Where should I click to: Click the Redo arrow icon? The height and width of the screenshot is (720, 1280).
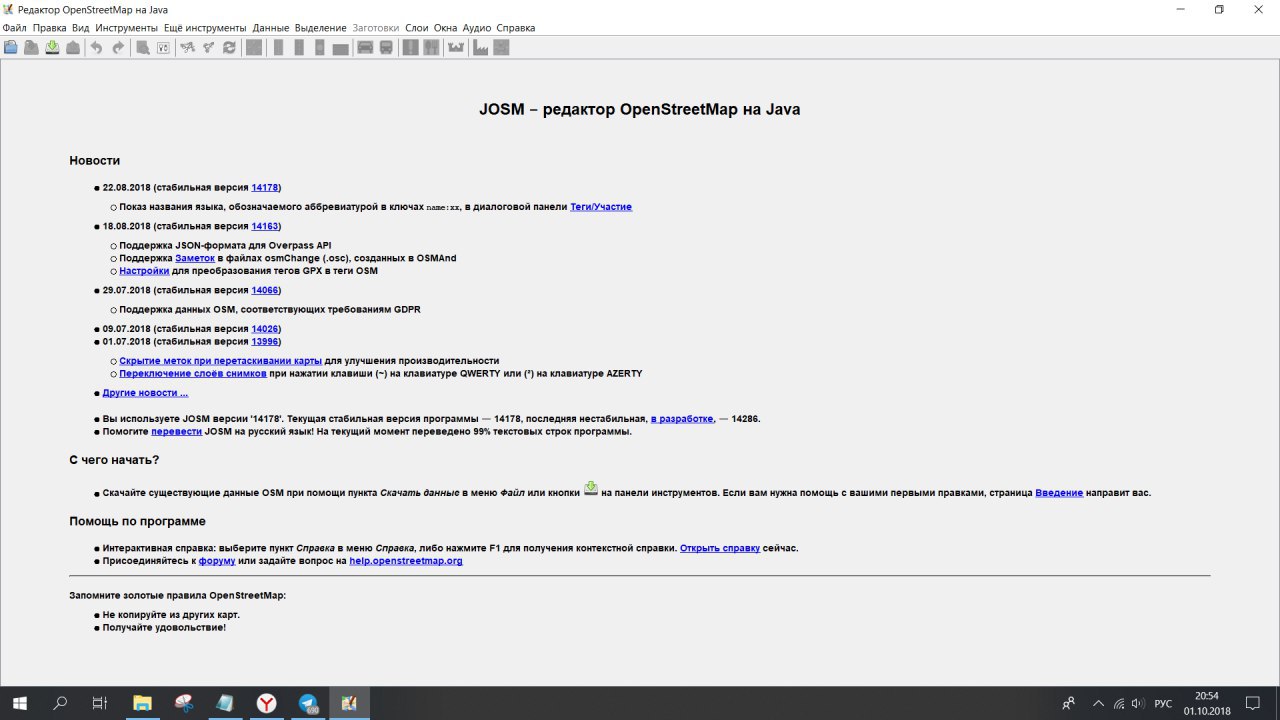tap(118, 47)
